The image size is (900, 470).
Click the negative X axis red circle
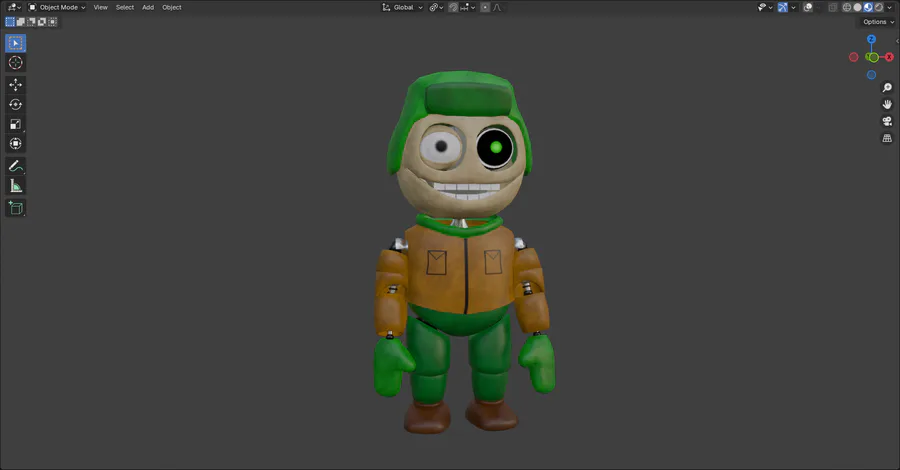pos(854,57)
